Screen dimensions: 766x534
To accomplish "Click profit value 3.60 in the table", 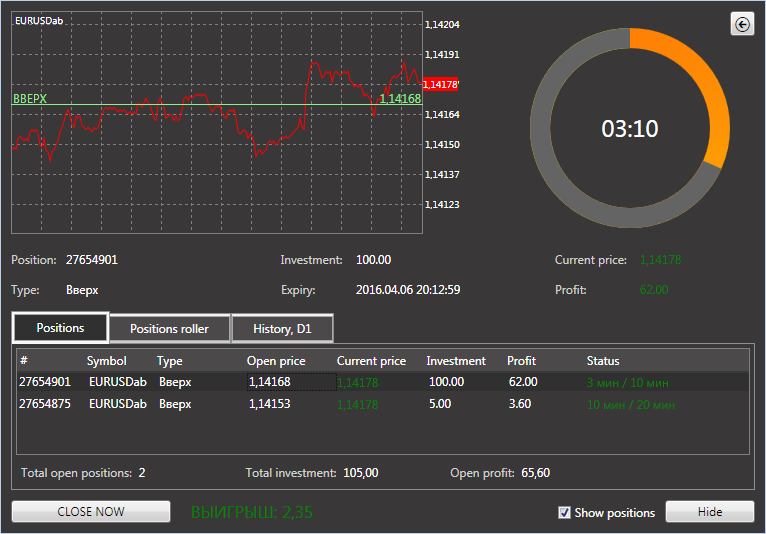I will point(520,404).
